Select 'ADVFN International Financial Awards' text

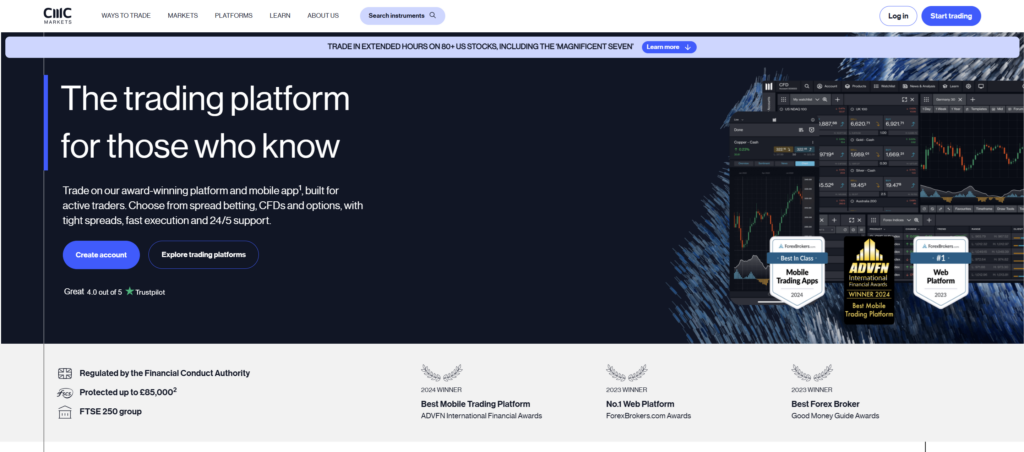481,415
